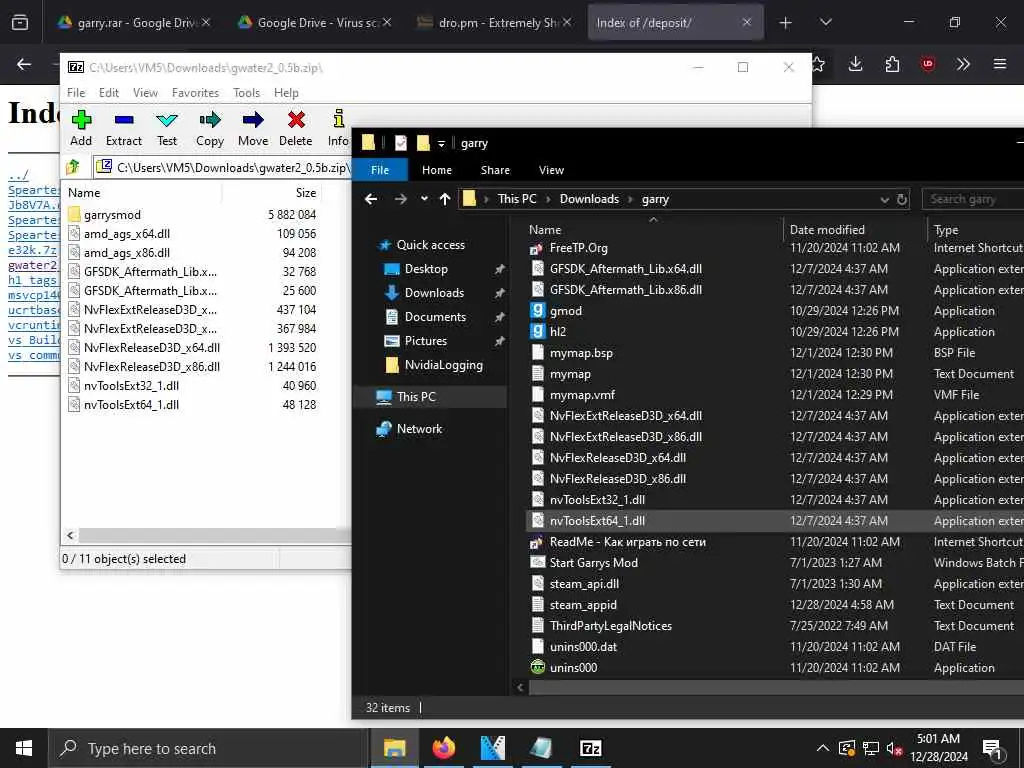Click the h1_tags link in index

(x=33, y=280)
